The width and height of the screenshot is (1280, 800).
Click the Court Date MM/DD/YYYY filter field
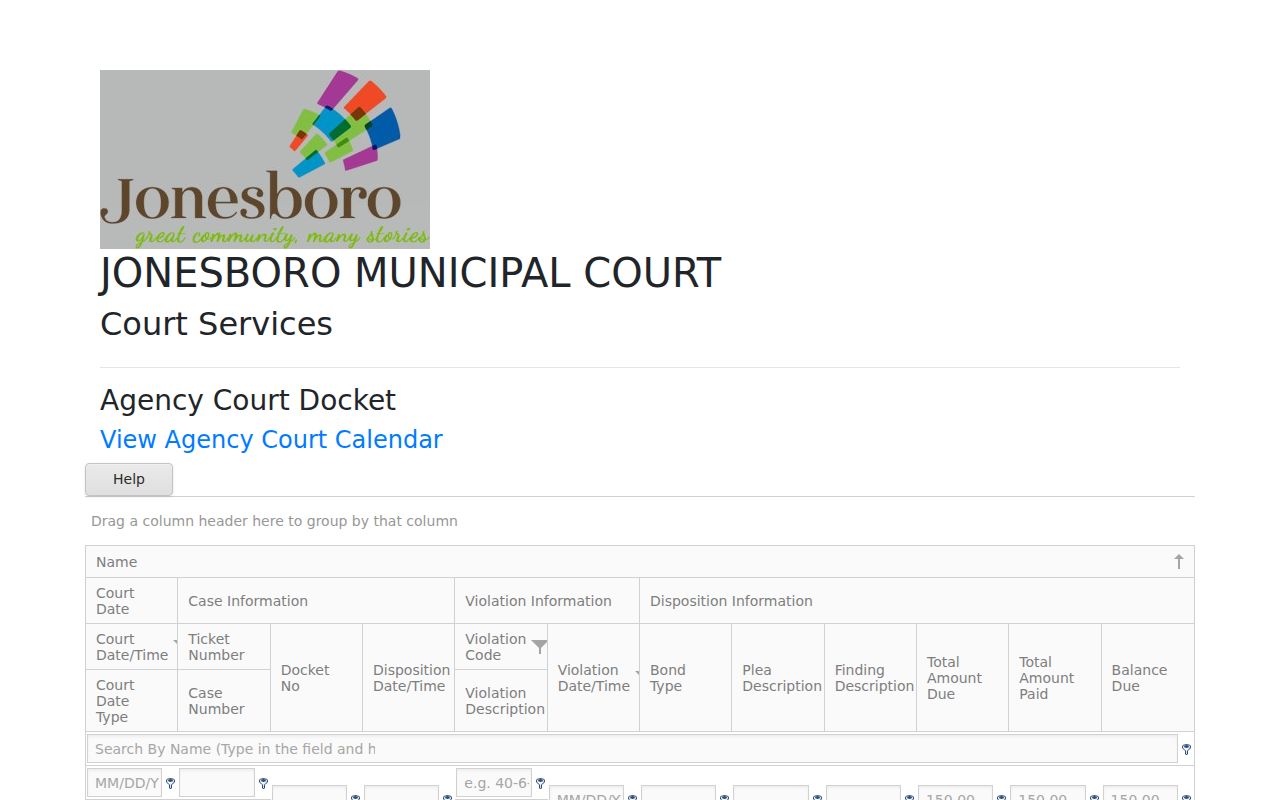click(x=125, y=783)
